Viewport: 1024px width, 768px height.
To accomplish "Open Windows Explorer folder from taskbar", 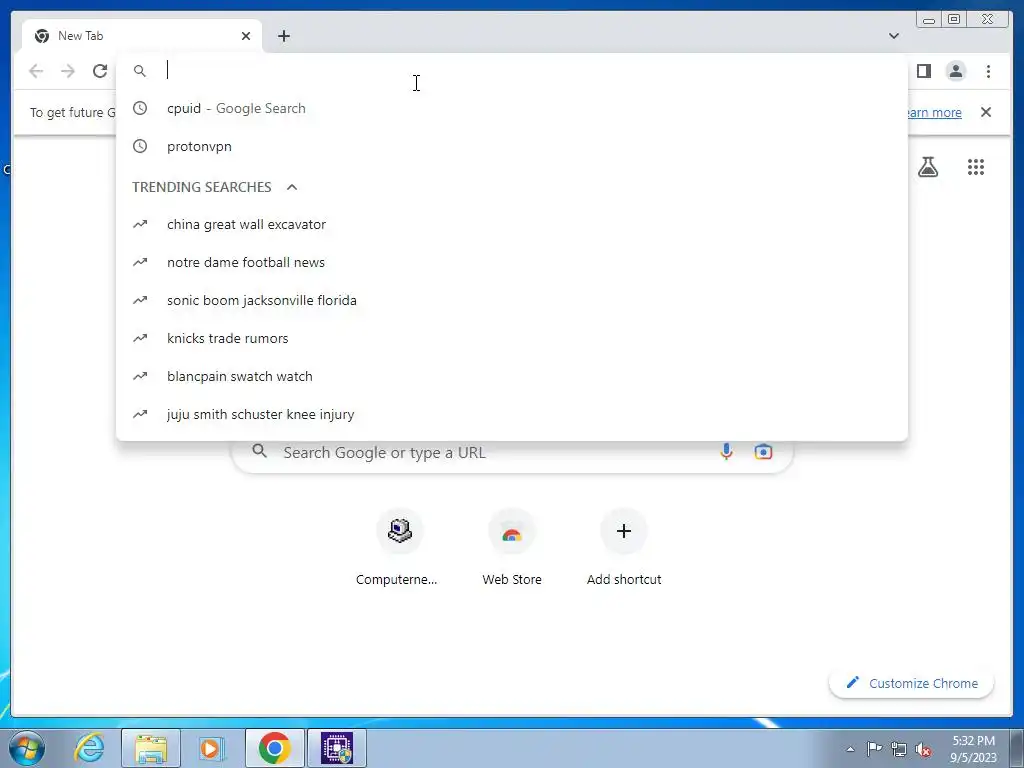I will point(151,748).
